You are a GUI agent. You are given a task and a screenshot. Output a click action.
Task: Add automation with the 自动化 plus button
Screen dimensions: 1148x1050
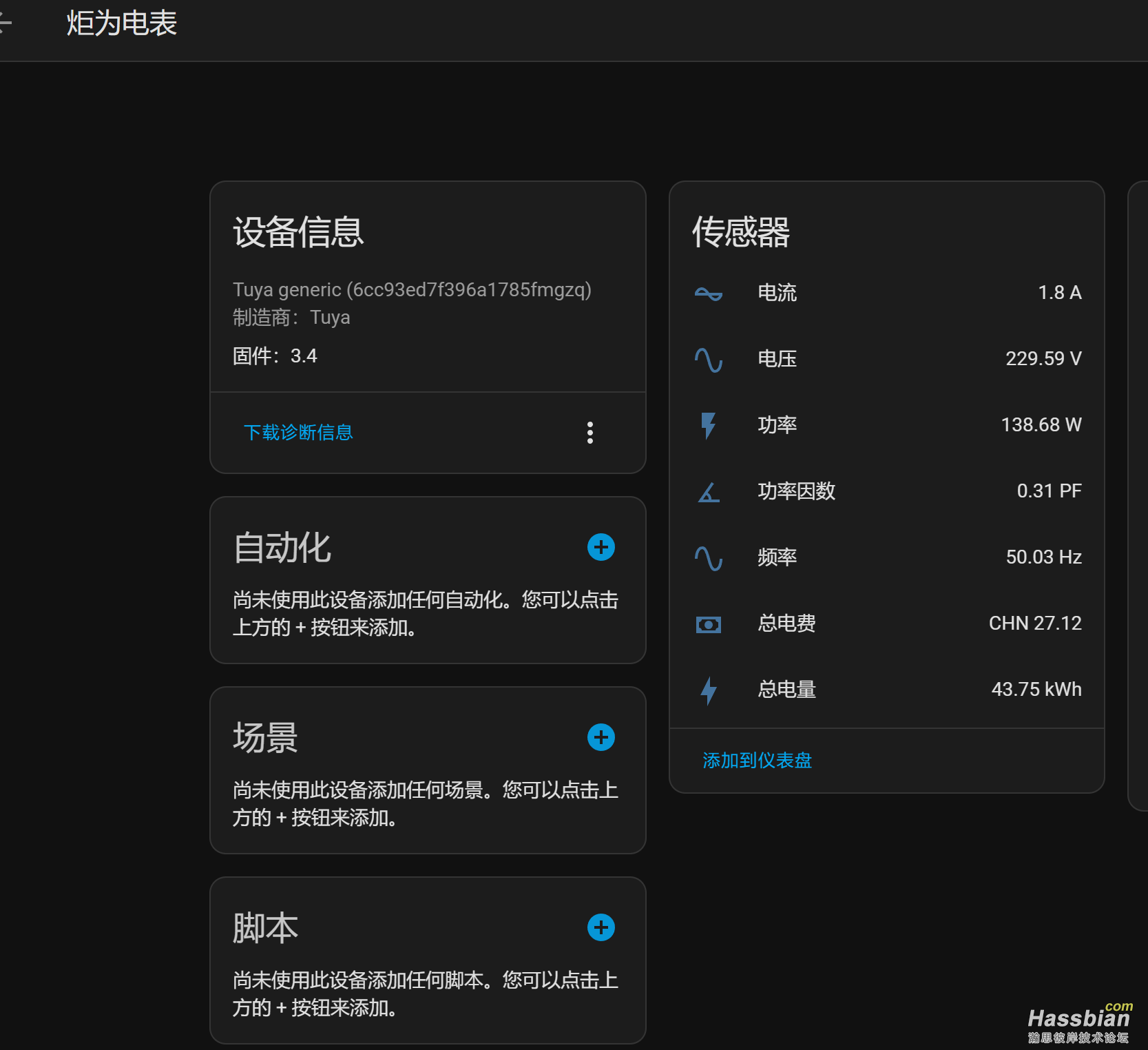[x=601, y=547]
